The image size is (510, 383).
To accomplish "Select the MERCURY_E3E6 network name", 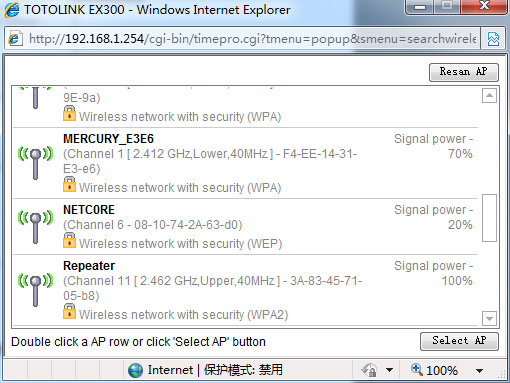I will (109, 139).
